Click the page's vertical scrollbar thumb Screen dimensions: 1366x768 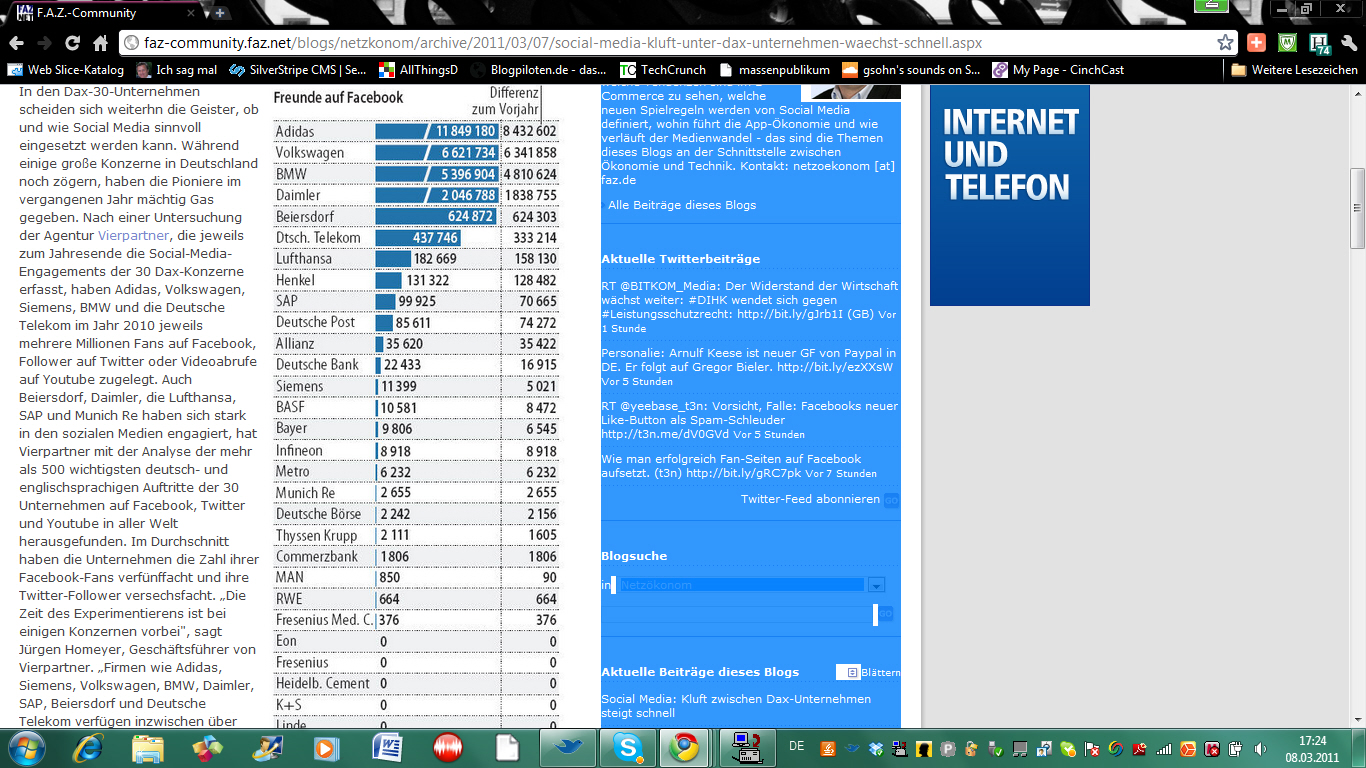click(x=1357, y=208)
